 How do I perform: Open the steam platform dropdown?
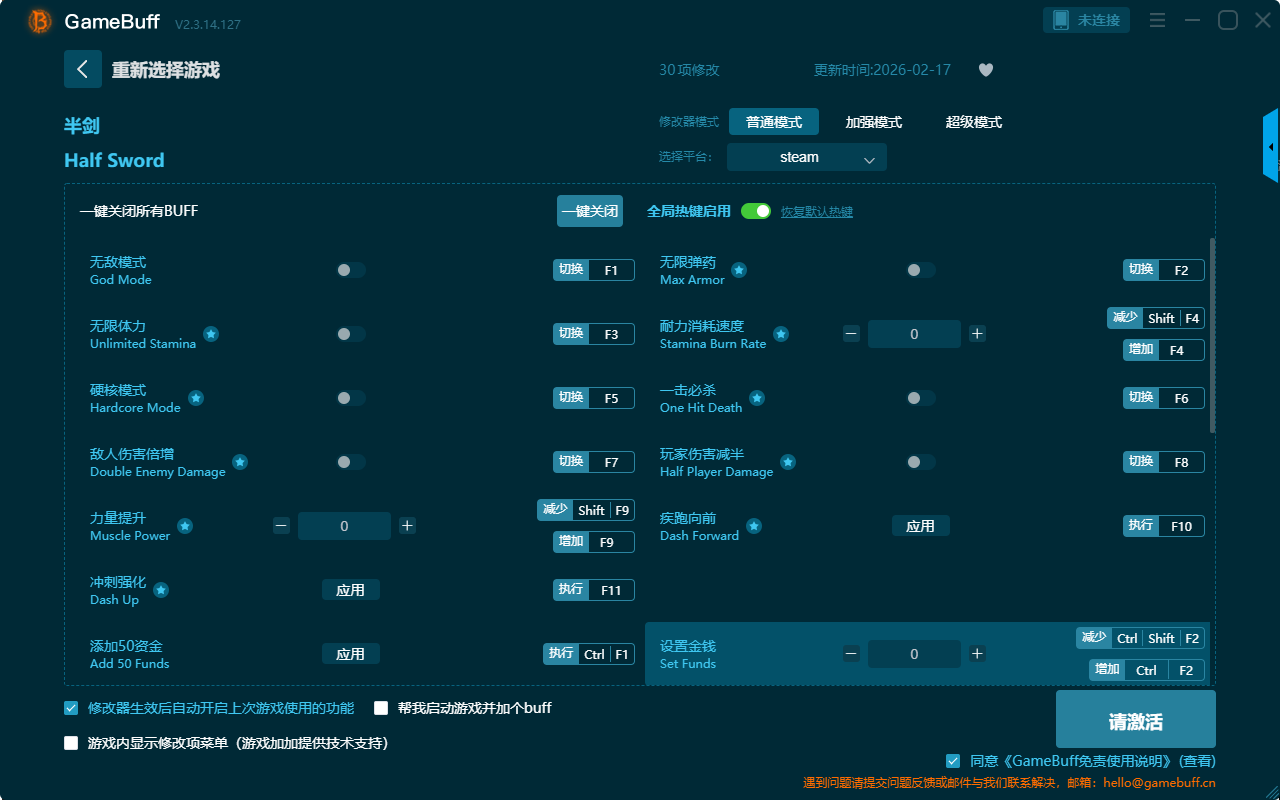tap(806, 157)
